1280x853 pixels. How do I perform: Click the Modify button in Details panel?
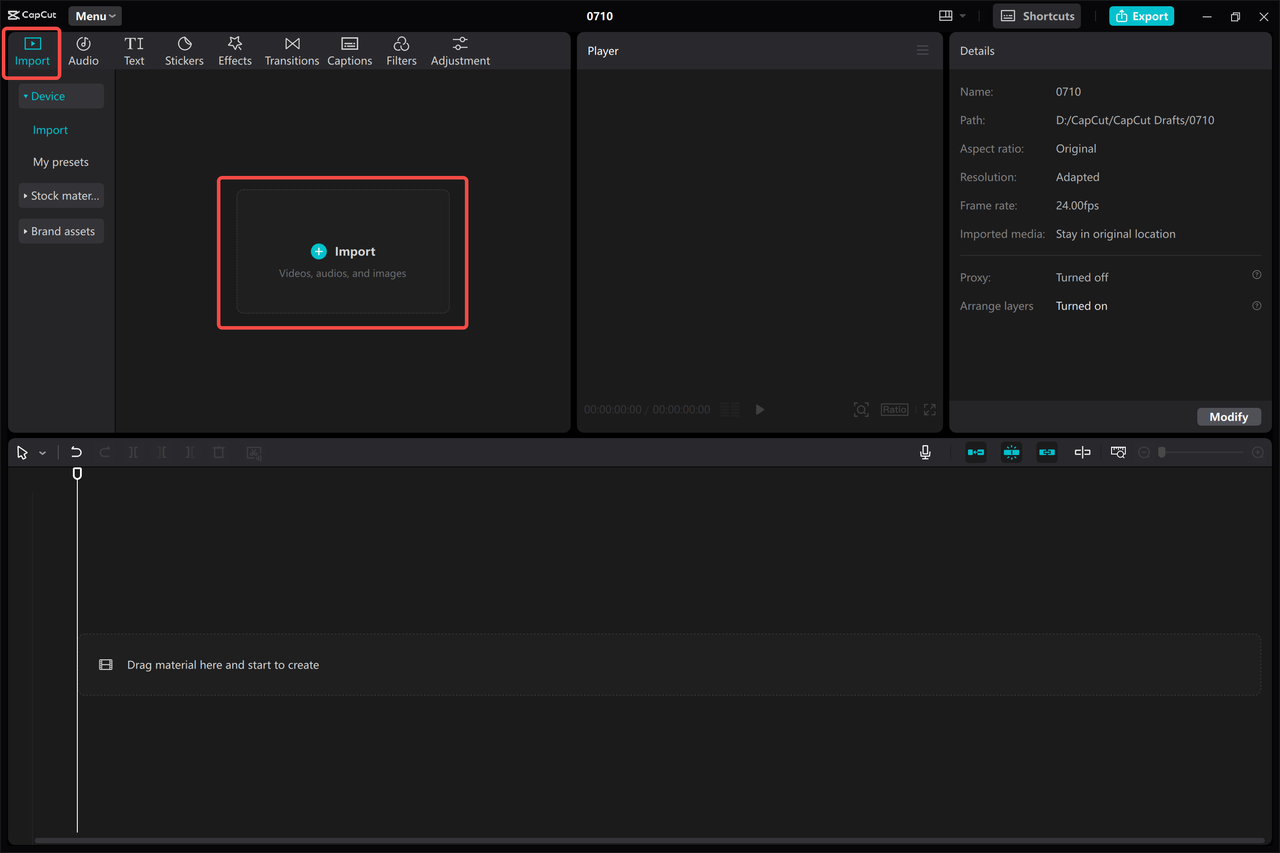(x=1229, y=416)
